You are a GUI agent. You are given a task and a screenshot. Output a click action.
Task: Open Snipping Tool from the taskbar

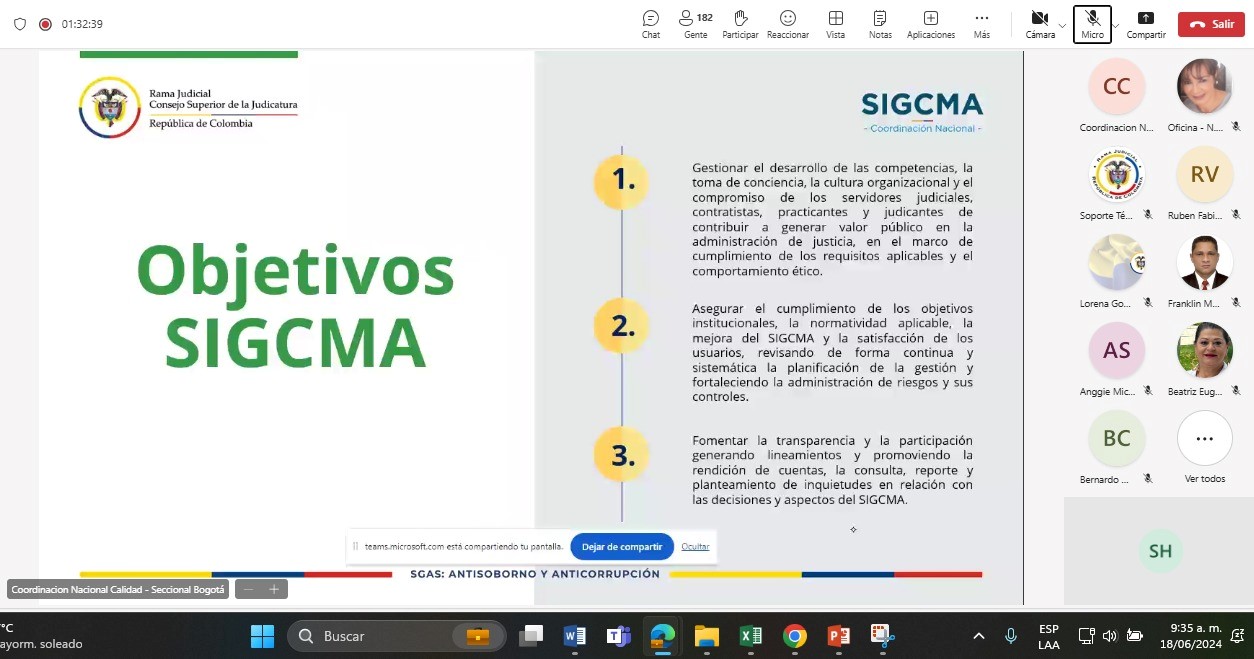tap(881, 636)
